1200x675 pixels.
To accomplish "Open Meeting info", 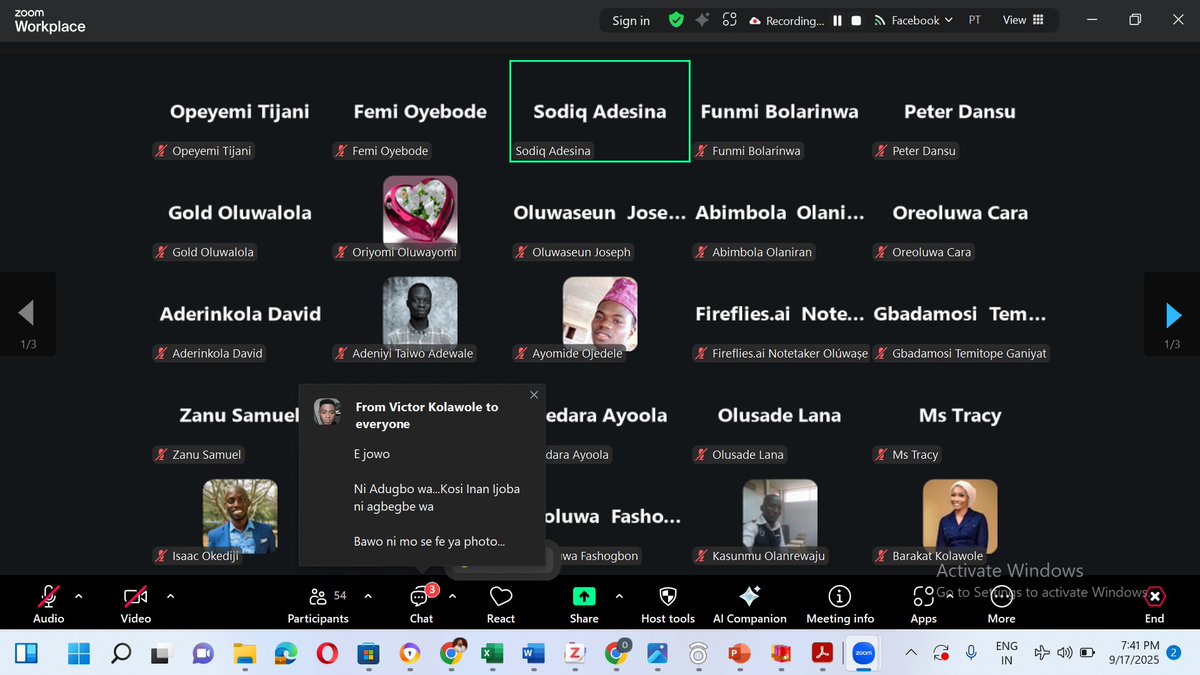I will [x=840, y=603].
